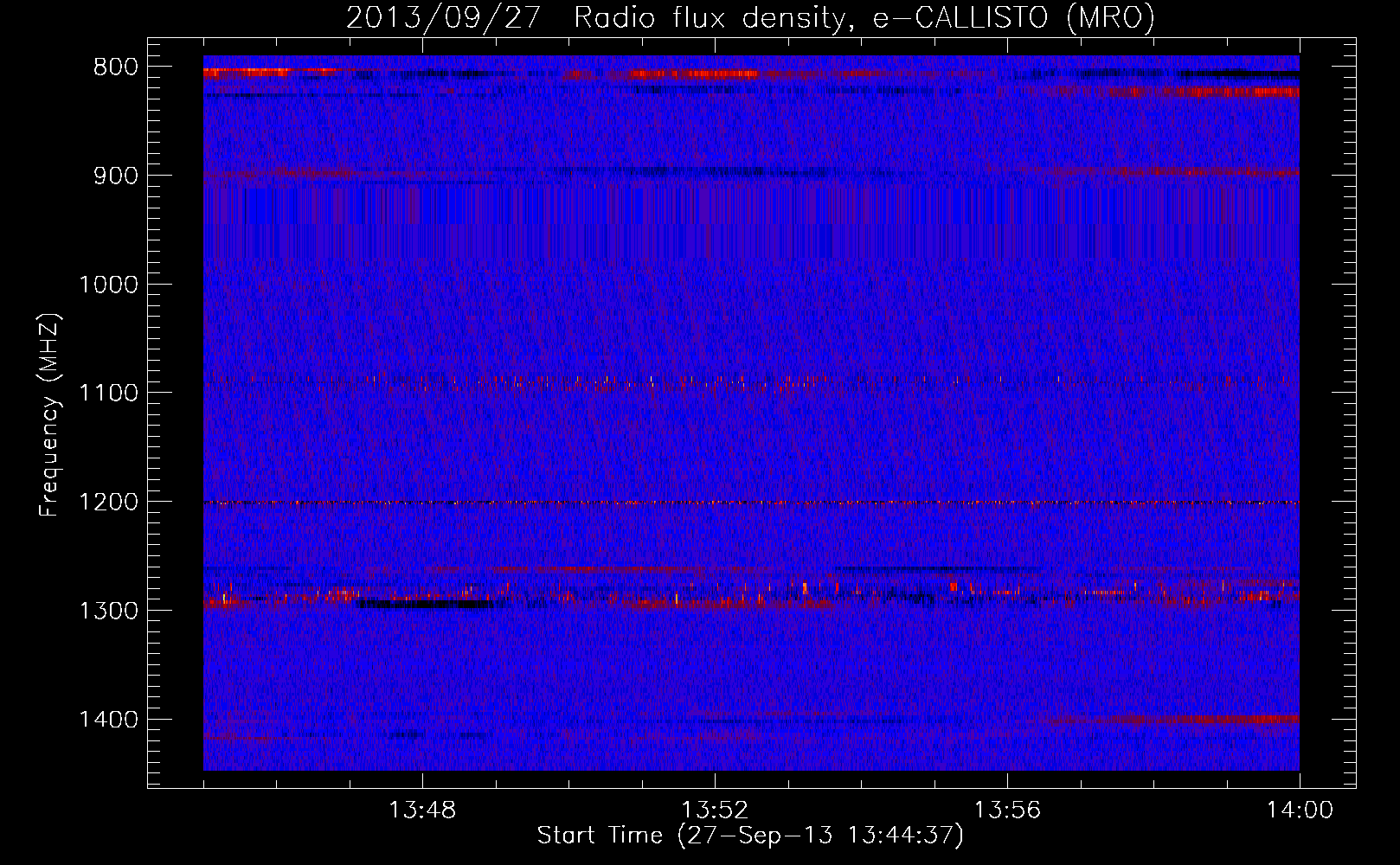Click the plot title "2013/09/27 Radio flux density, e-CALLISTO (MRO)"
1400x865 pixels.
pyautogui.click(x=750, y=18)
